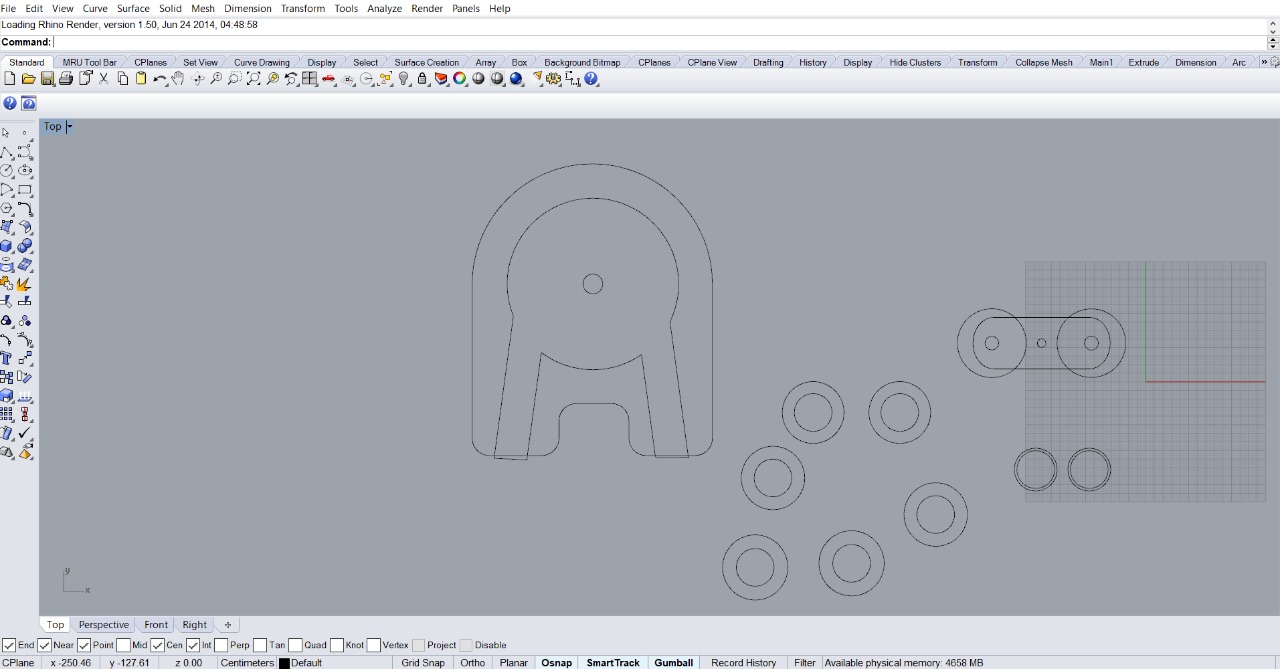Add a new viewport tab with the plus button

click(x=227, y=625)
